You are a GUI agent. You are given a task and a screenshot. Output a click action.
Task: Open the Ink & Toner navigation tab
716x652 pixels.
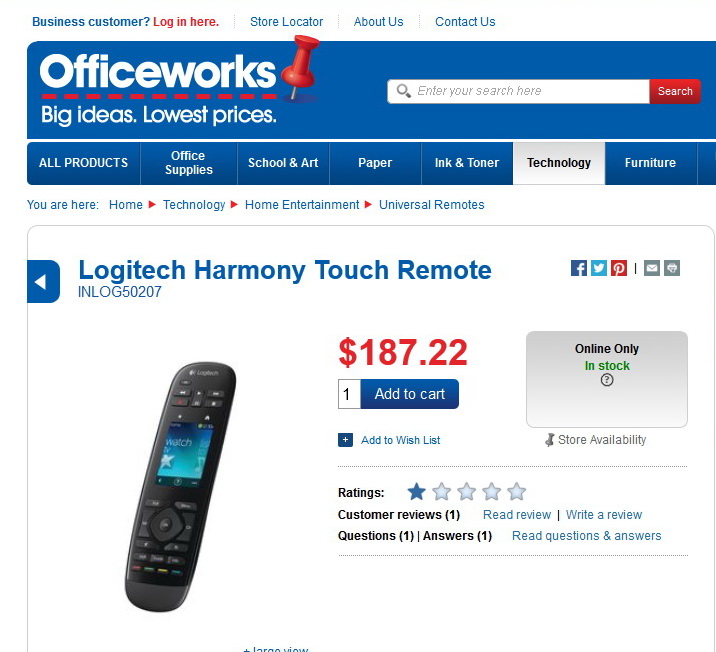point(467,163)
